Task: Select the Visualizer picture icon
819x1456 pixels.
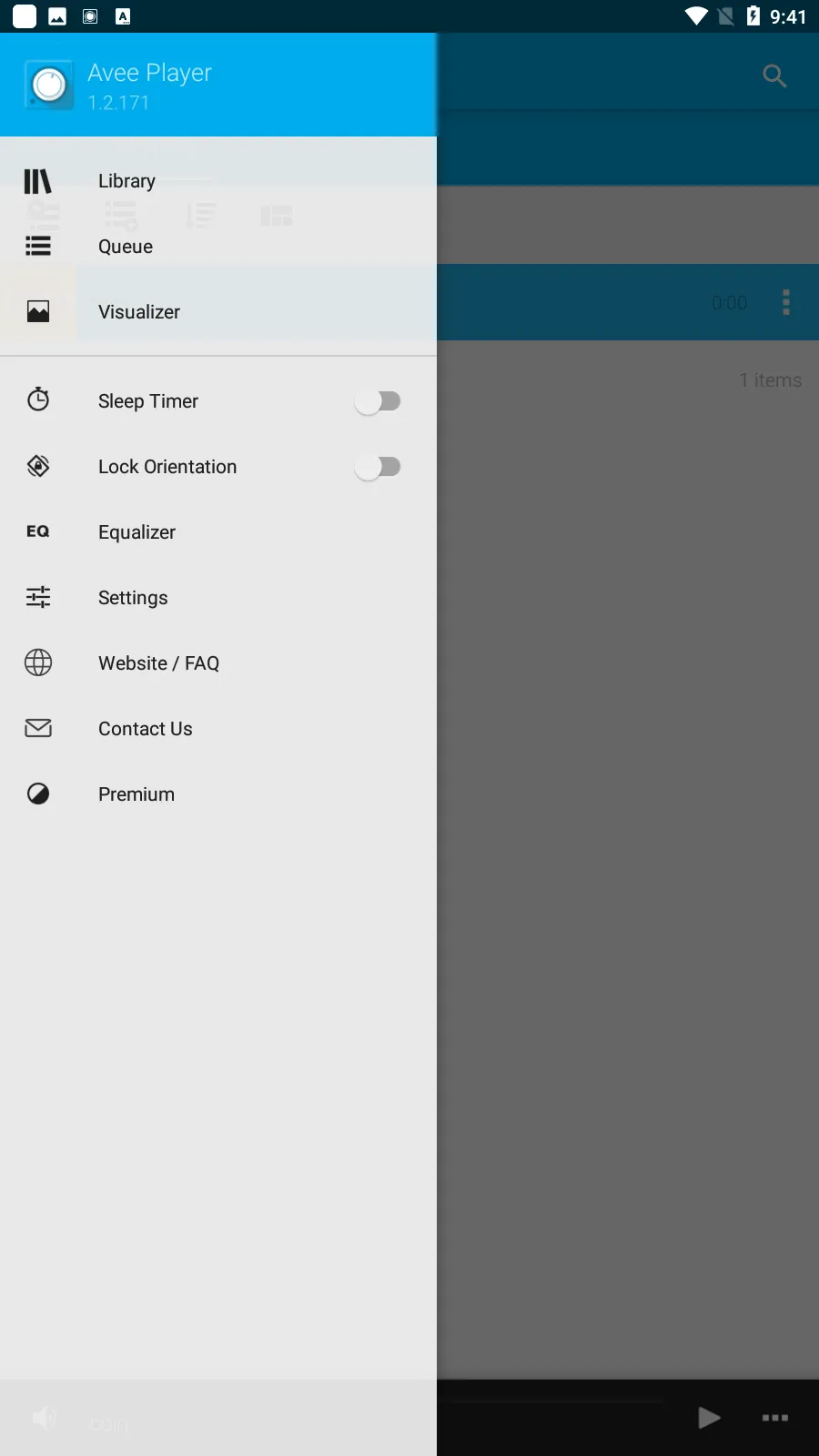Action: pos(38,312)
